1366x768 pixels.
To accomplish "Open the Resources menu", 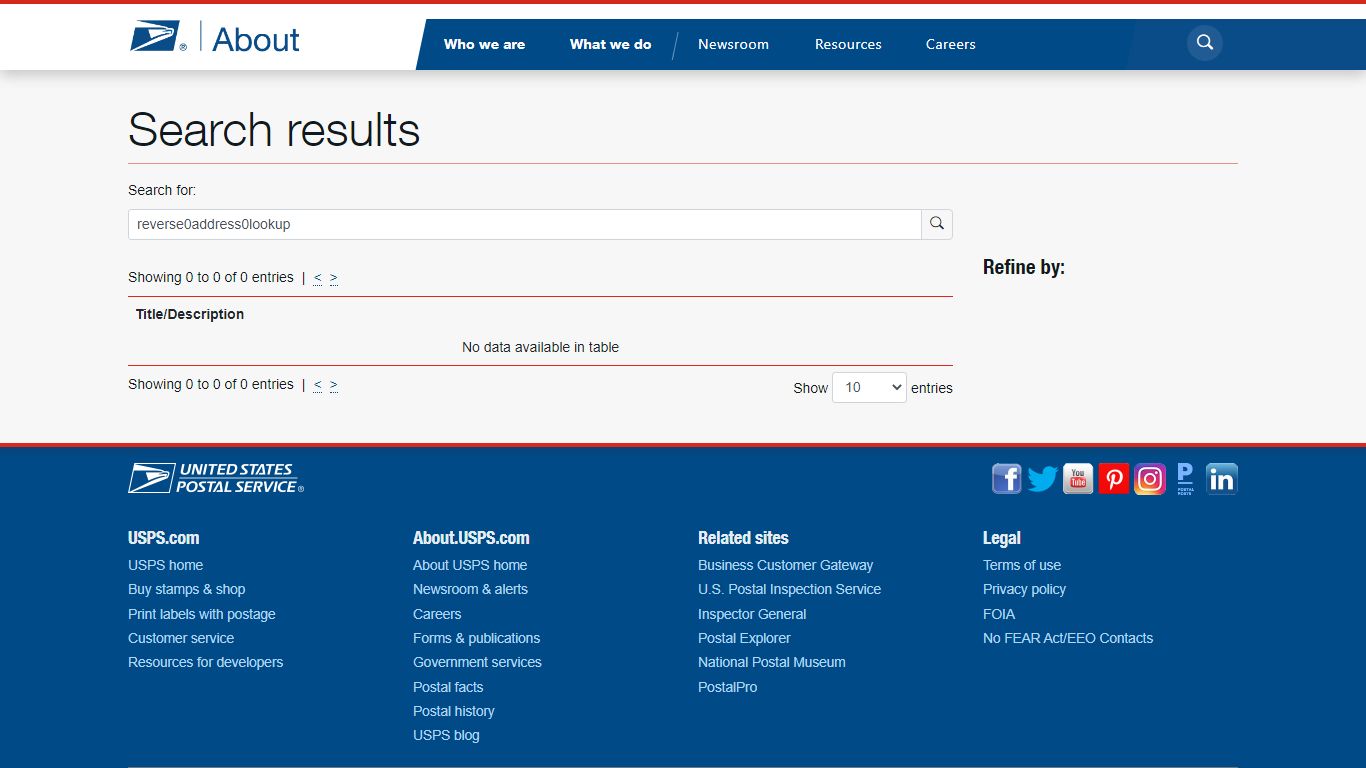I will pos(848,44).
